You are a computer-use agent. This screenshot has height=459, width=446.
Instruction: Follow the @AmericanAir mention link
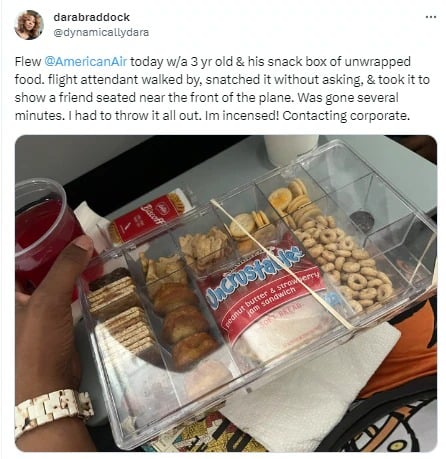86,62
